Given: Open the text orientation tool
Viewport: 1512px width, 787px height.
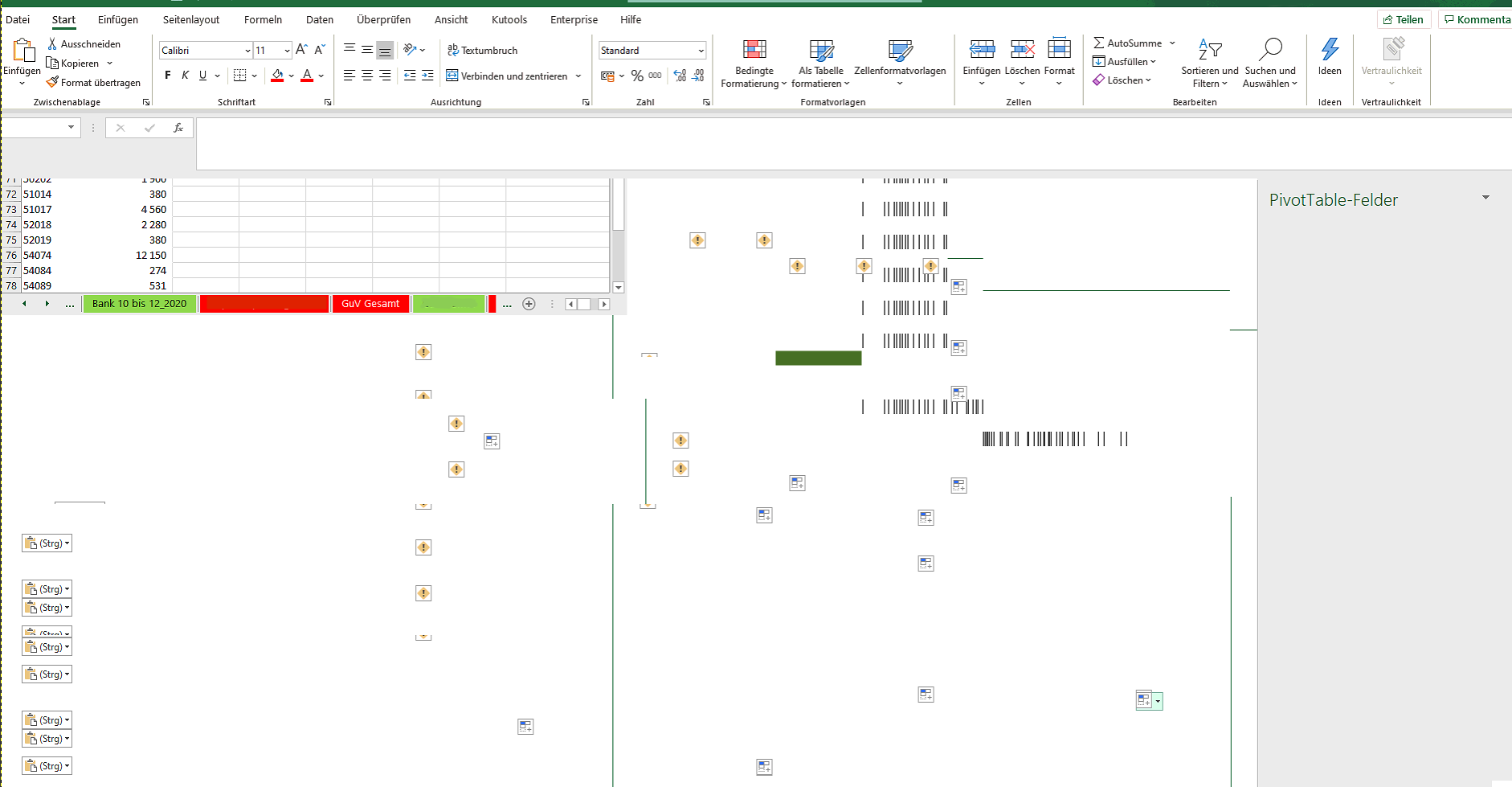Looking at the screenshot, I should pos(411,50).
